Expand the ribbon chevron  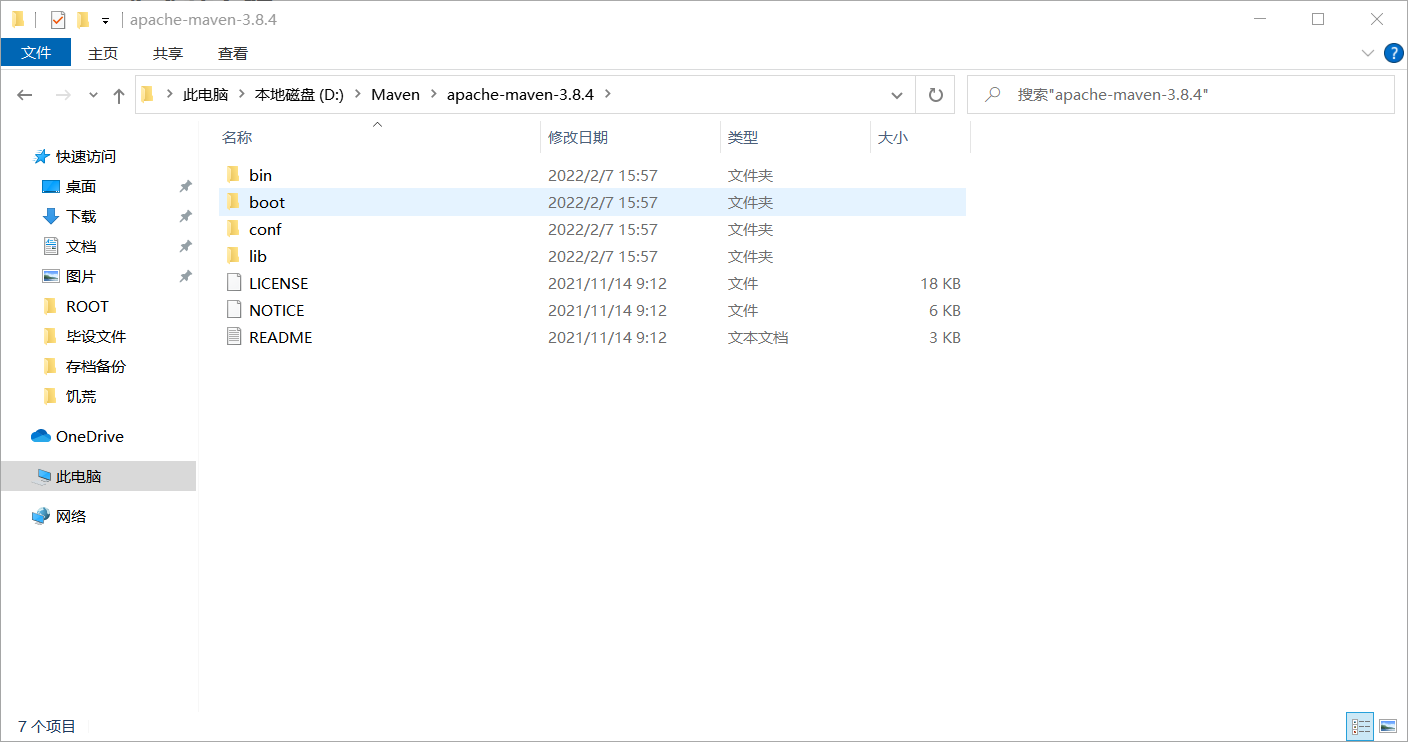(x=1368, y=53)
